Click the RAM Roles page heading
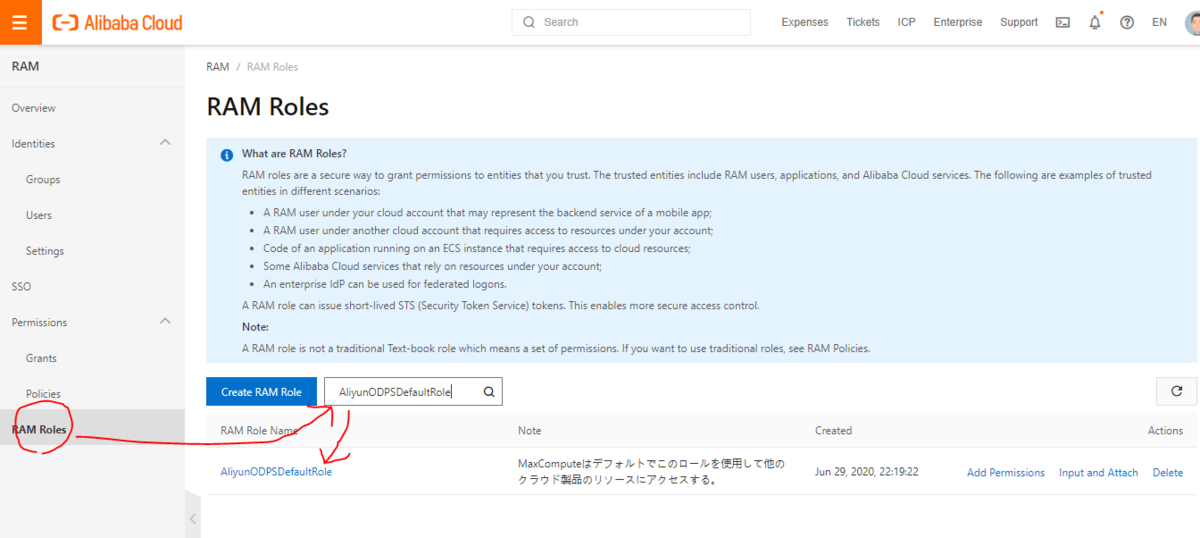The height and width of the screenshot is (538, 1200). click(267, 107)
